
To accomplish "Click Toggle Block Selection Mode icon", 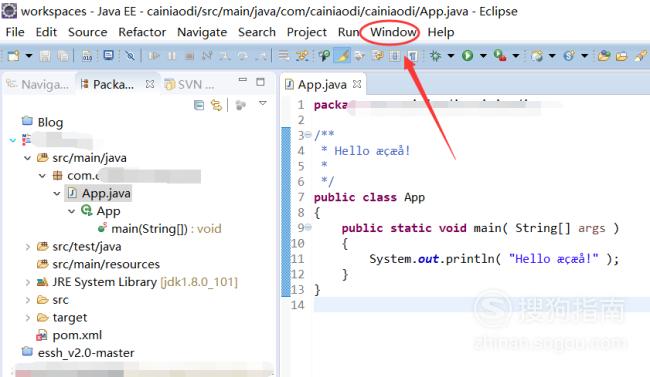I will pos(395,56).
